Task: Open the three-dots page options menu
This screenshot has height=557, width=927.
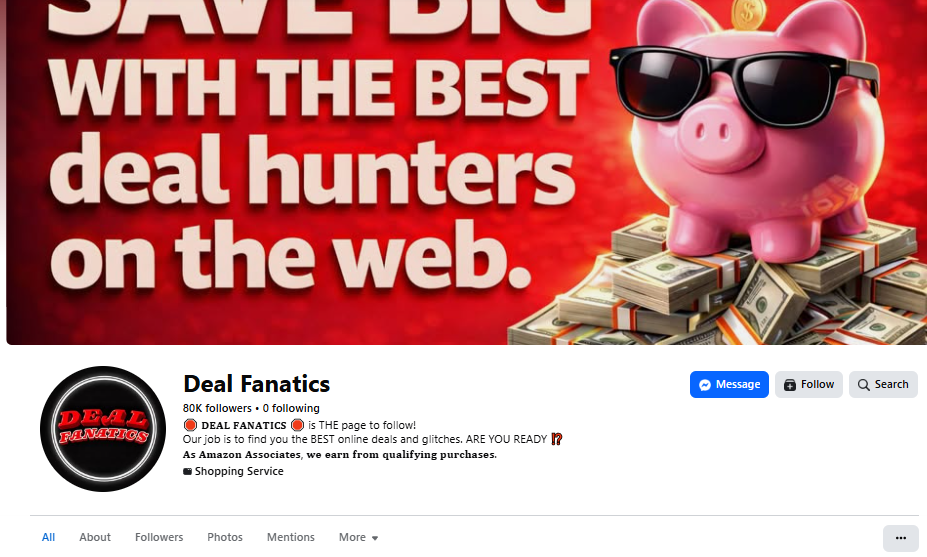Action: (900, 537)
